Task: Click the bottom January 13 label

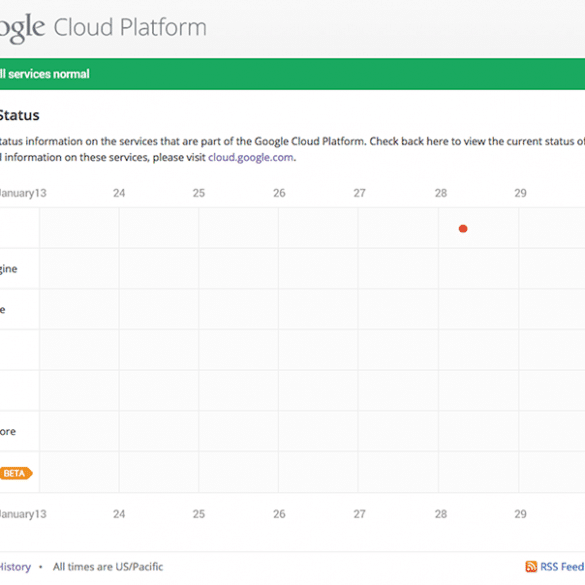Action: [23, 514]
